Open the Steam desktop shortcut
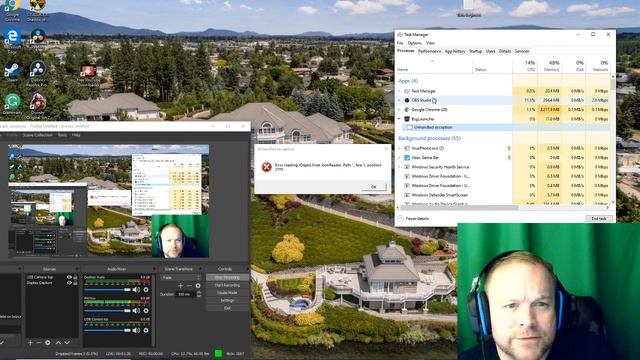Image resolution: width=640 pixels, height=360 pixels. (12, 71)
